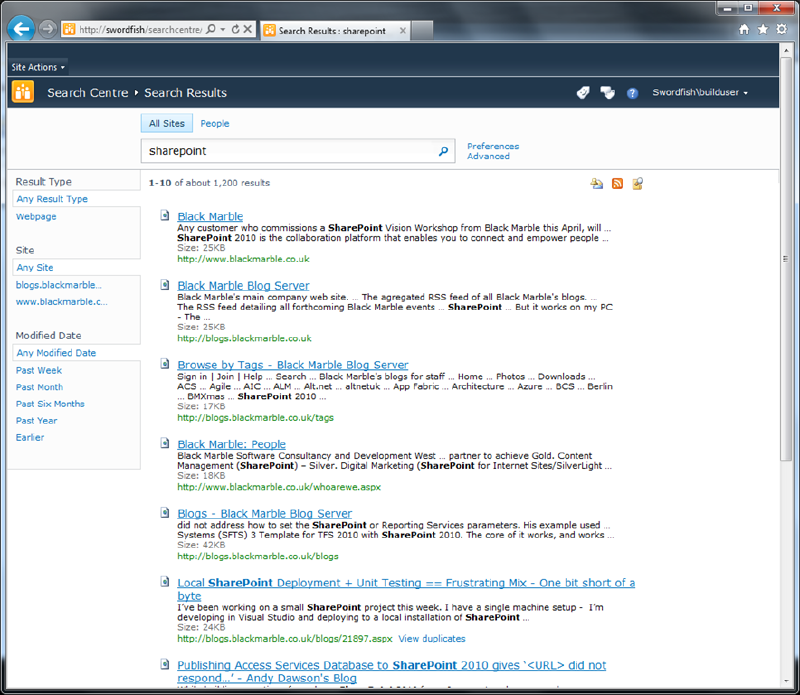Click Search from Windows icon above results
Image resolution: width=800 pixels, height=695 pixels.
637,183
